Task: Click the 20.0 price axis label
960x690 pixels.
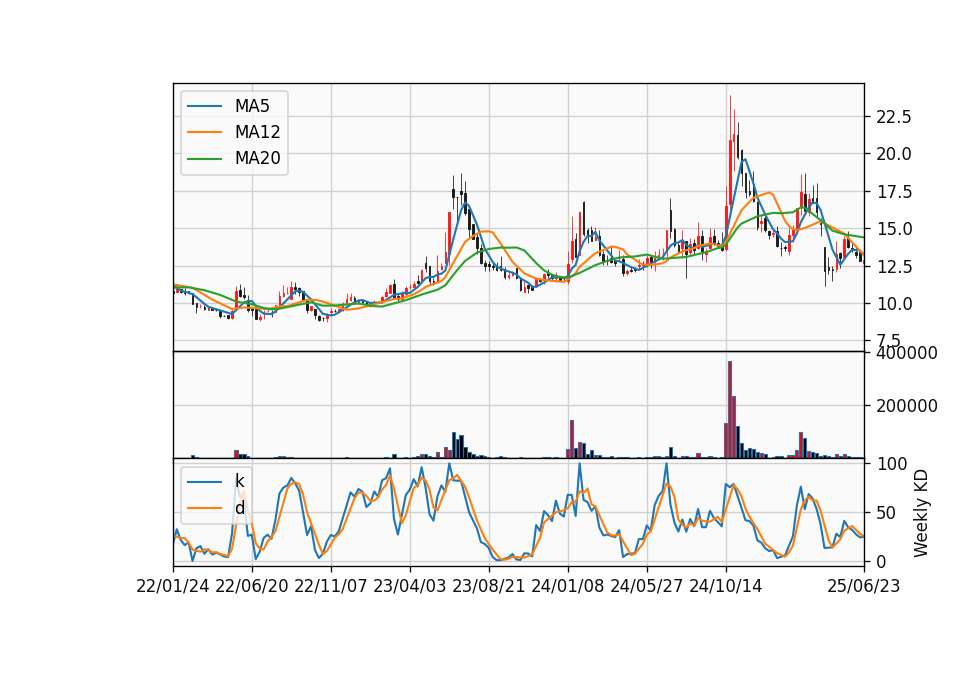Action: pos(894,154)
